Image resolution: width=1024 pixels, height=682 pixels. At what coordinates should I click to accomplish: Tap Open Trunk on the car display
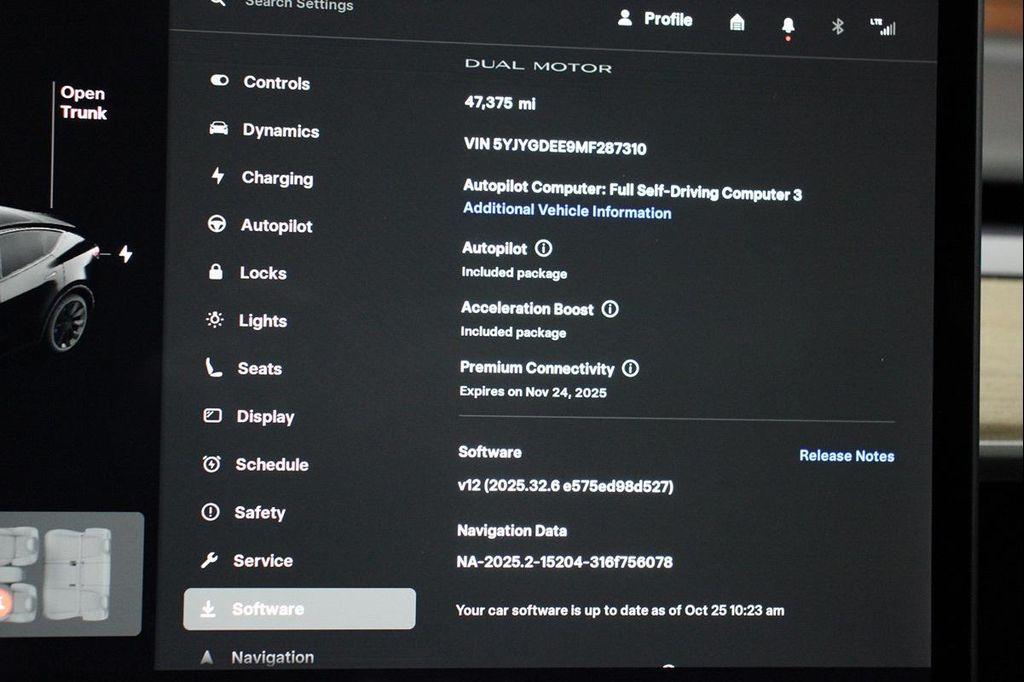[83, 103]
